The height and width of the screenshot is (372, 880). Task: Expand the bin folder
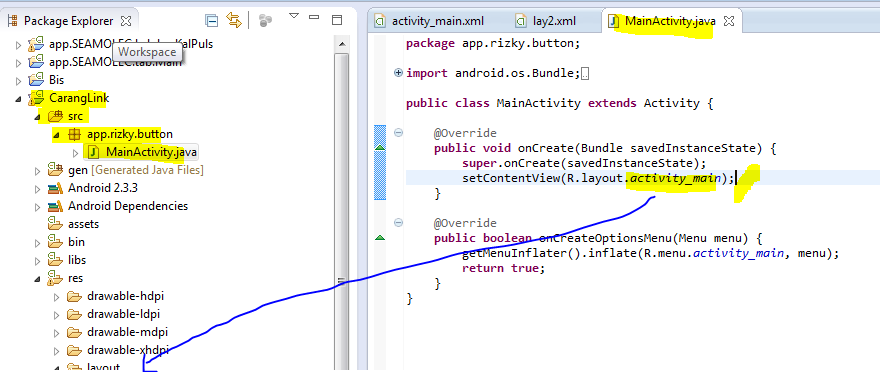pyautogui.click(x=37, y=242)
